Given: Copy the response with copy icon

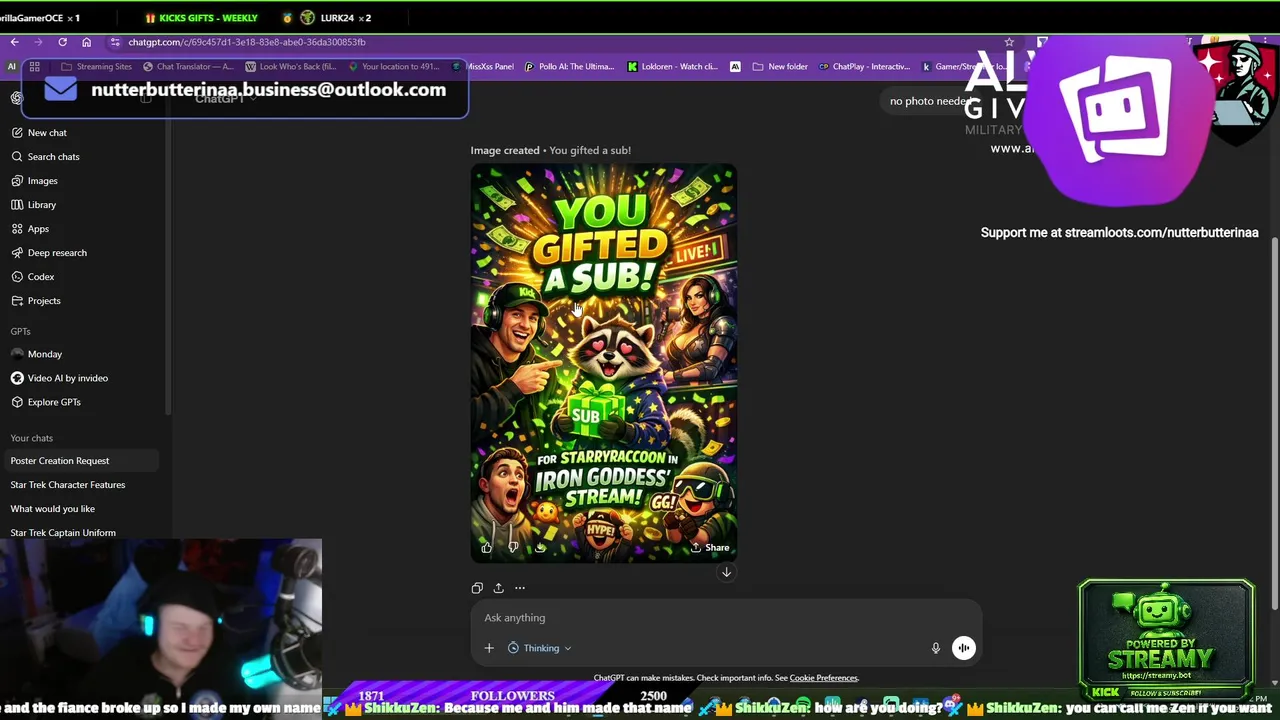Looking at the screenshot, I should click(477, 588).
